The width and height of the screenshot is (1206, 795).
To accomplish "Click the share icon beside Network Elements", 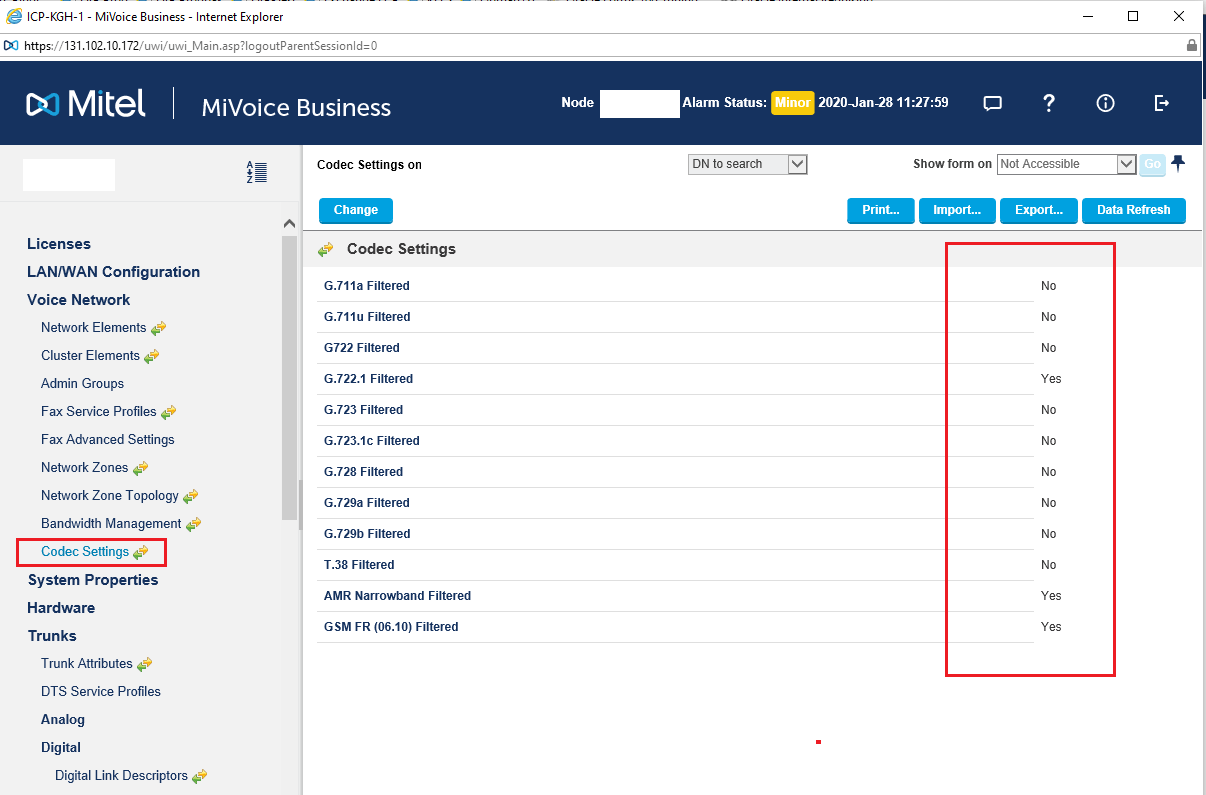I will [158, 328].
